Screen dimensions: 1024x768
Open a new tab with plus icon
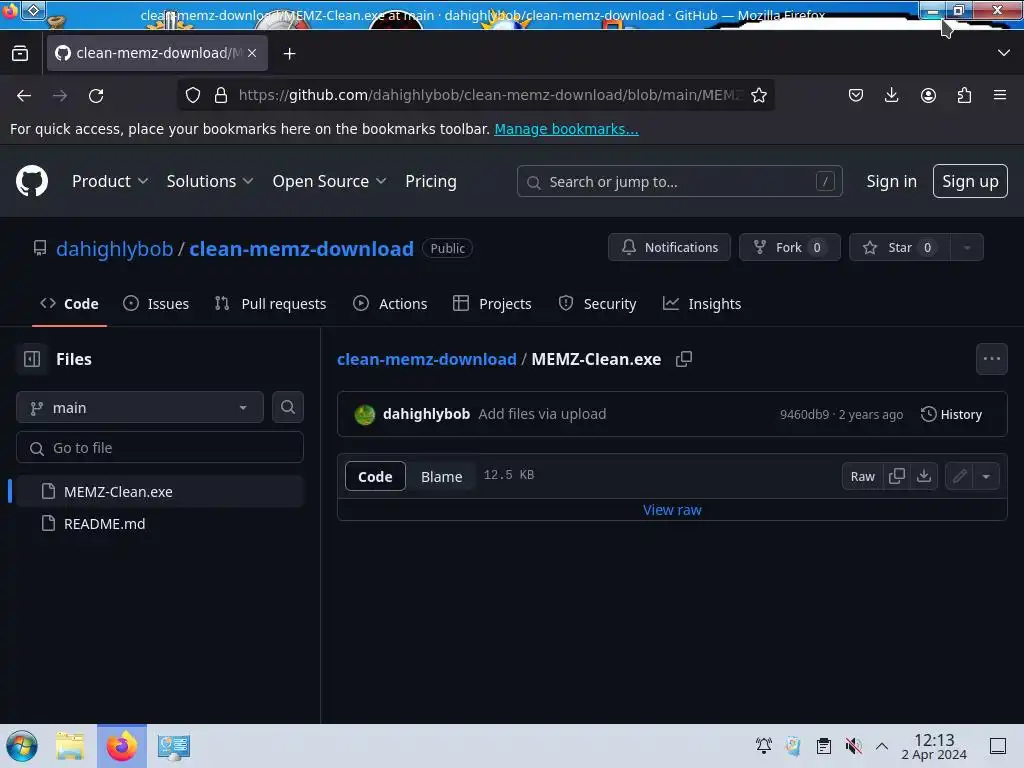pos(289,54)
